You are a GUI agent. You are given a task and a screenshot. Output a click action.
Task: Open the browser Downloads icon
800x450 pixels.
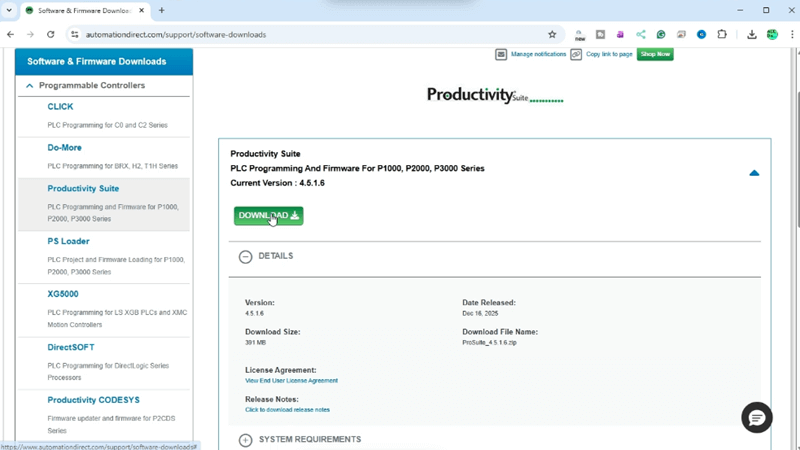[752, 34]
